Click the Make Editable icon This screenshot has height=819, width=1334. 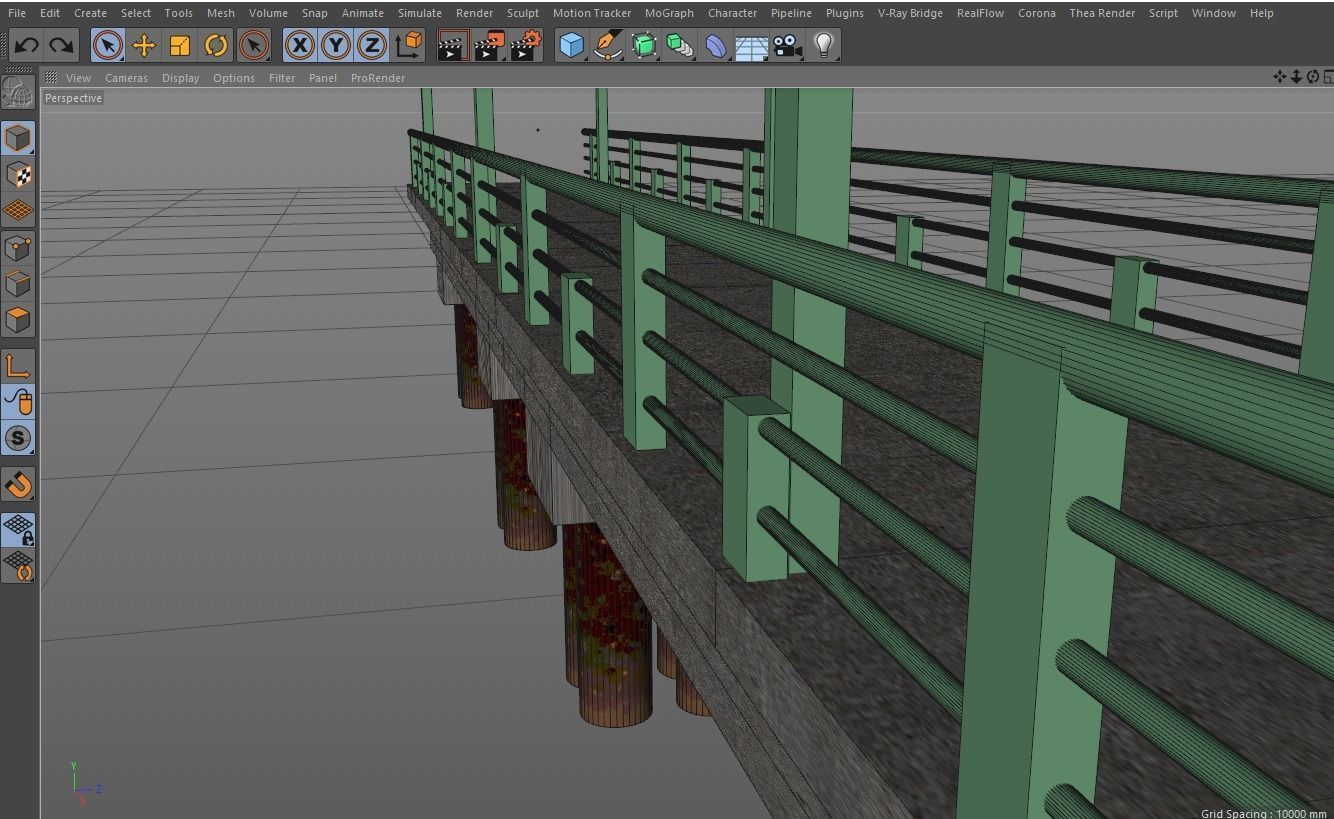pos(18,92)
